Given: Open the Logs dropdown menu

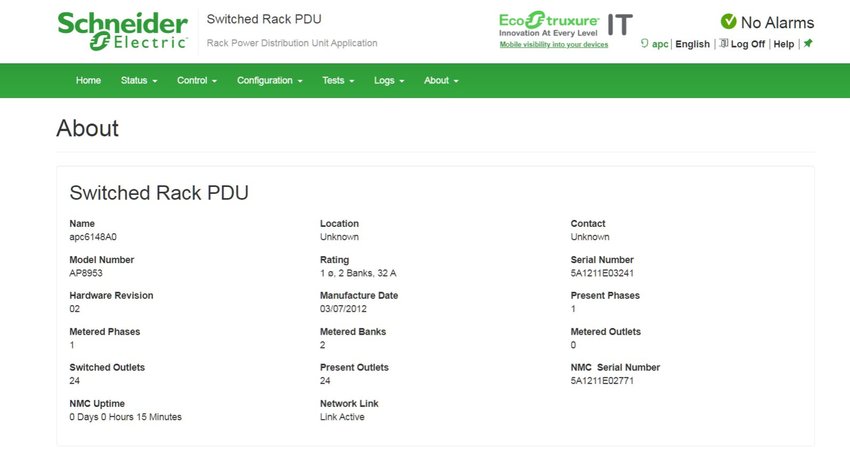Looking at the screenshot, I should coord(389,80).
